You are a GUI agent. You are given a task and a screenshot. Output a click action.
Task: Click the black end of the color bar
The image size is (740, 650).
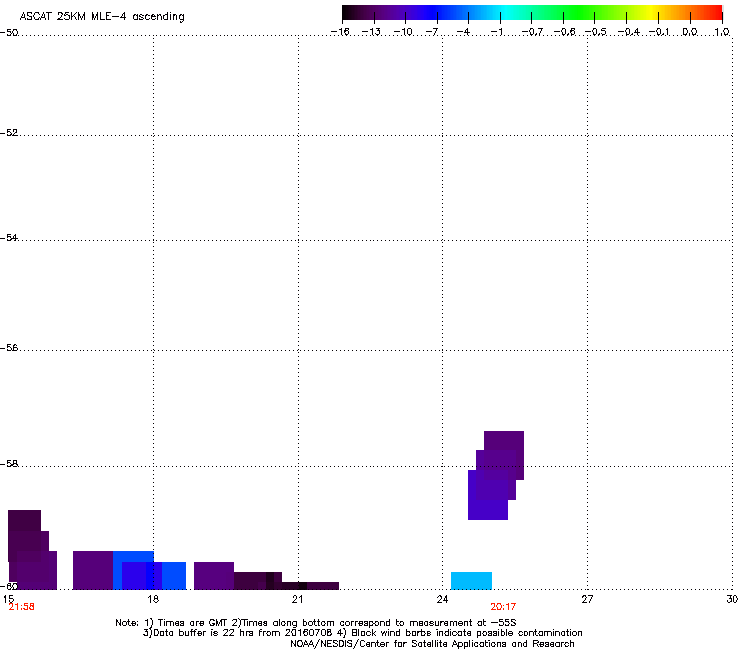pos(350,13)
